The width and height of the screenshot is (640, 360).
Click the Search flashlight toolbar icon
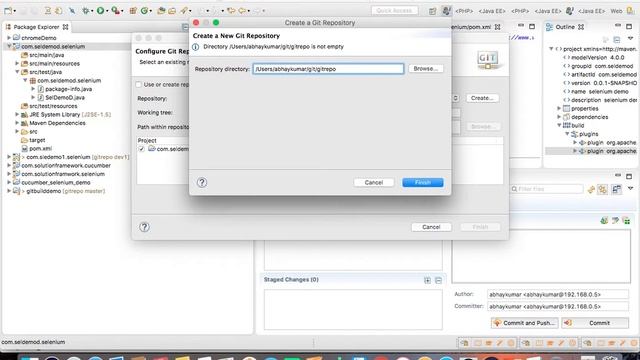(184, 11)
